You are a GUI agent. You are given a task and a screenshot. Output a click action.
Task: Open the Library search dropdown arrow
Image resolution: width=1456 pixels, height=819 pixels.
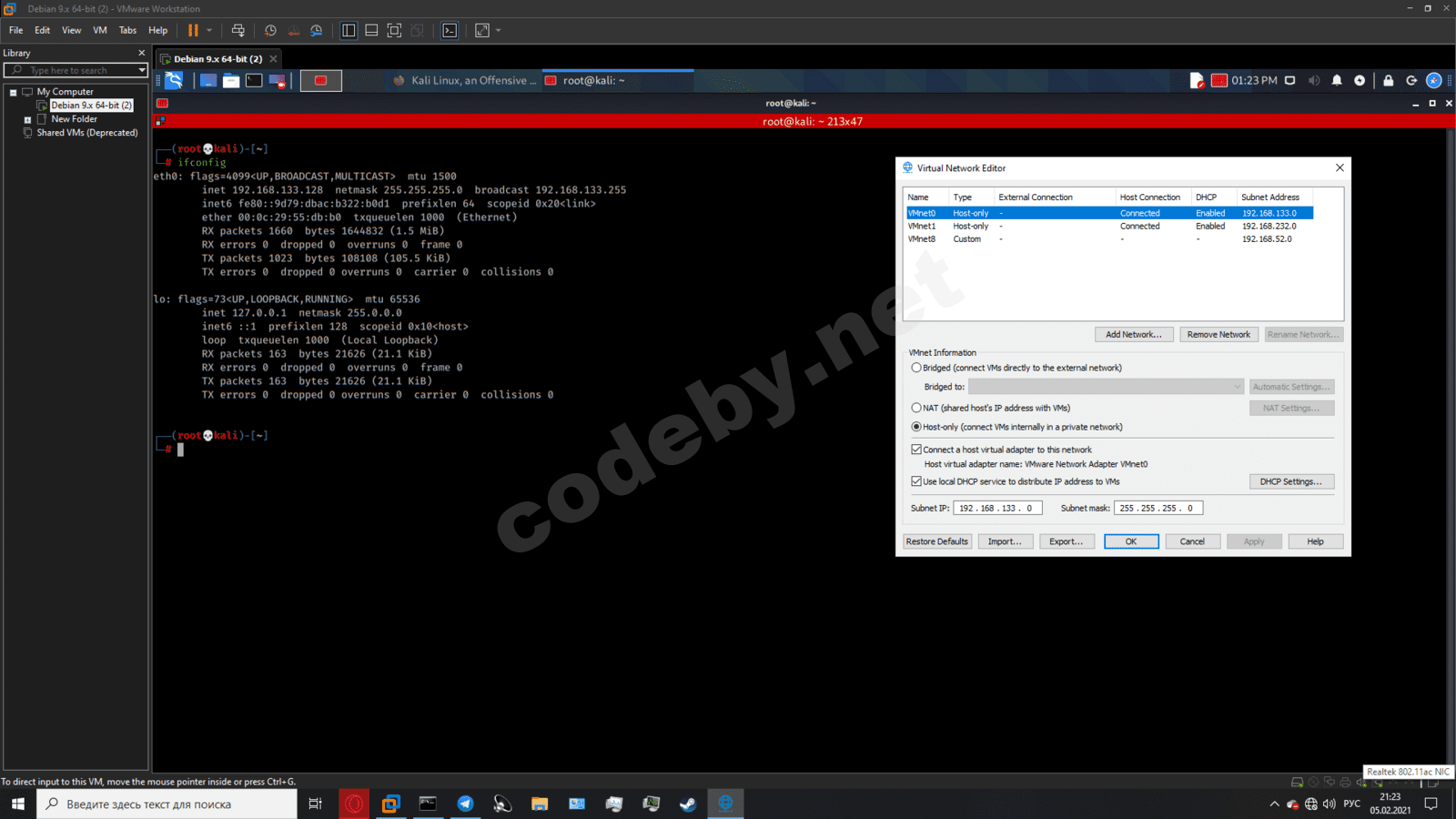tap(142, 70)
